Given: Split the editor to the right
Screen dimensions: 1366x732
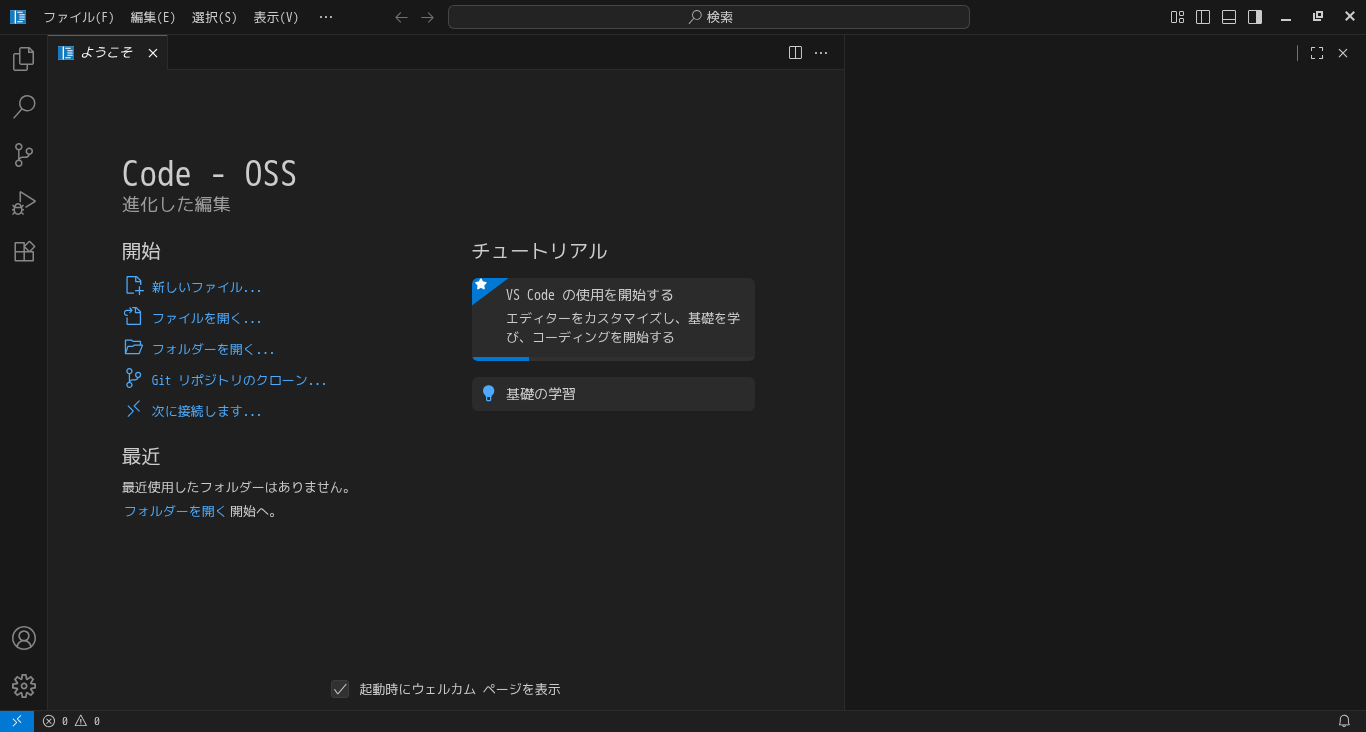Looking at the screenshot, I should click(x=795, y=53).
